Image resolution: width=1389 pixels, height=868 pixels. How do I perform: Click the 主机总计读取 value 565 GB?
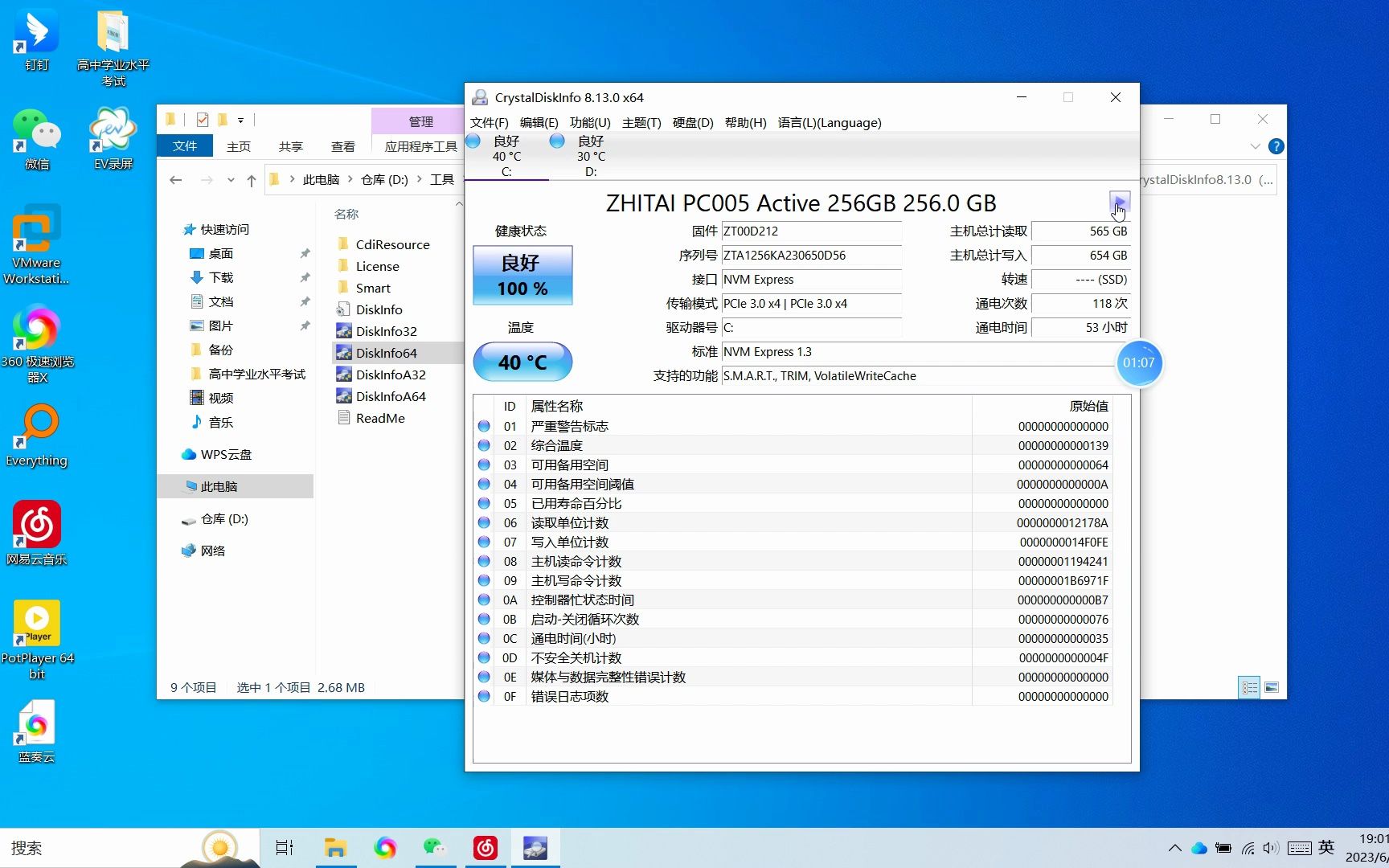point(1081,231)
